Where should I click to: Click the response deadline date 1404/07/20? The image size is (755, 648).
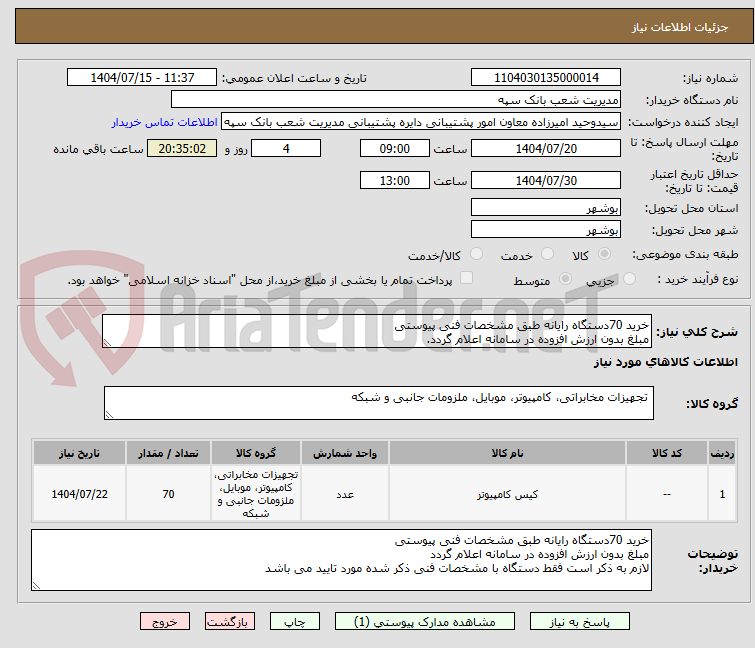[x=546, y=148]
